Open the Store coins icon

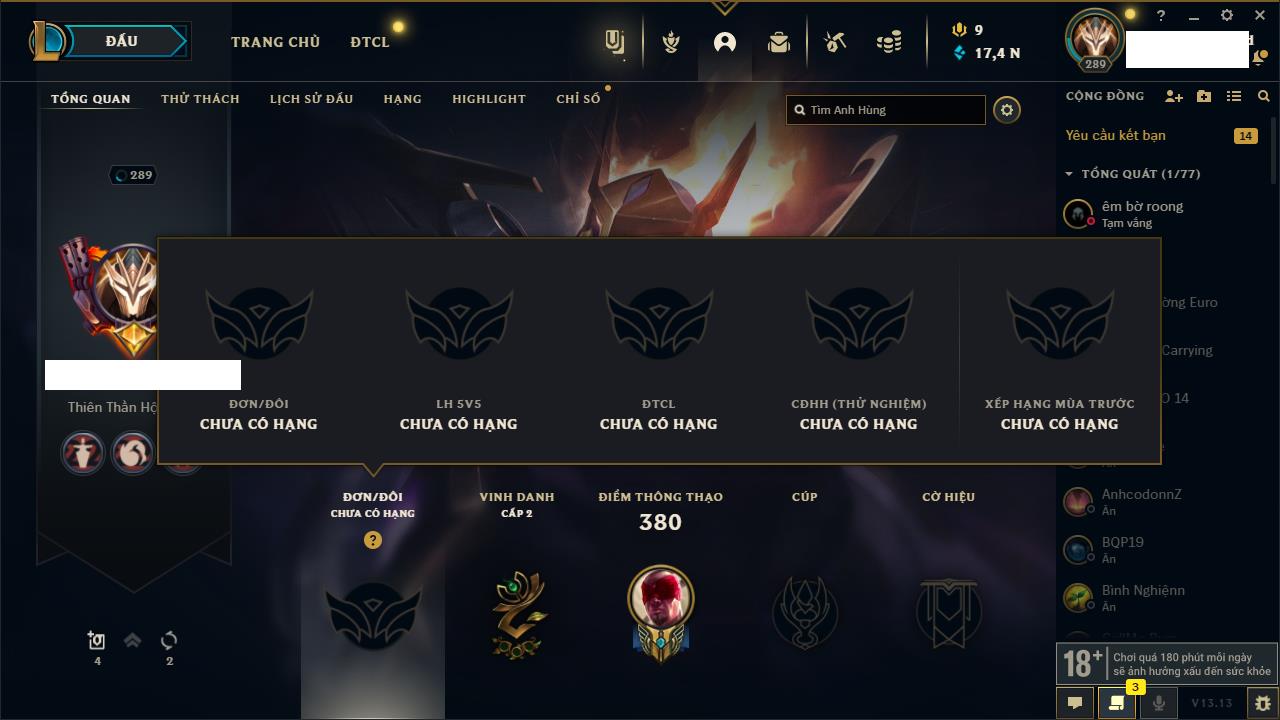tap(888, 42)
